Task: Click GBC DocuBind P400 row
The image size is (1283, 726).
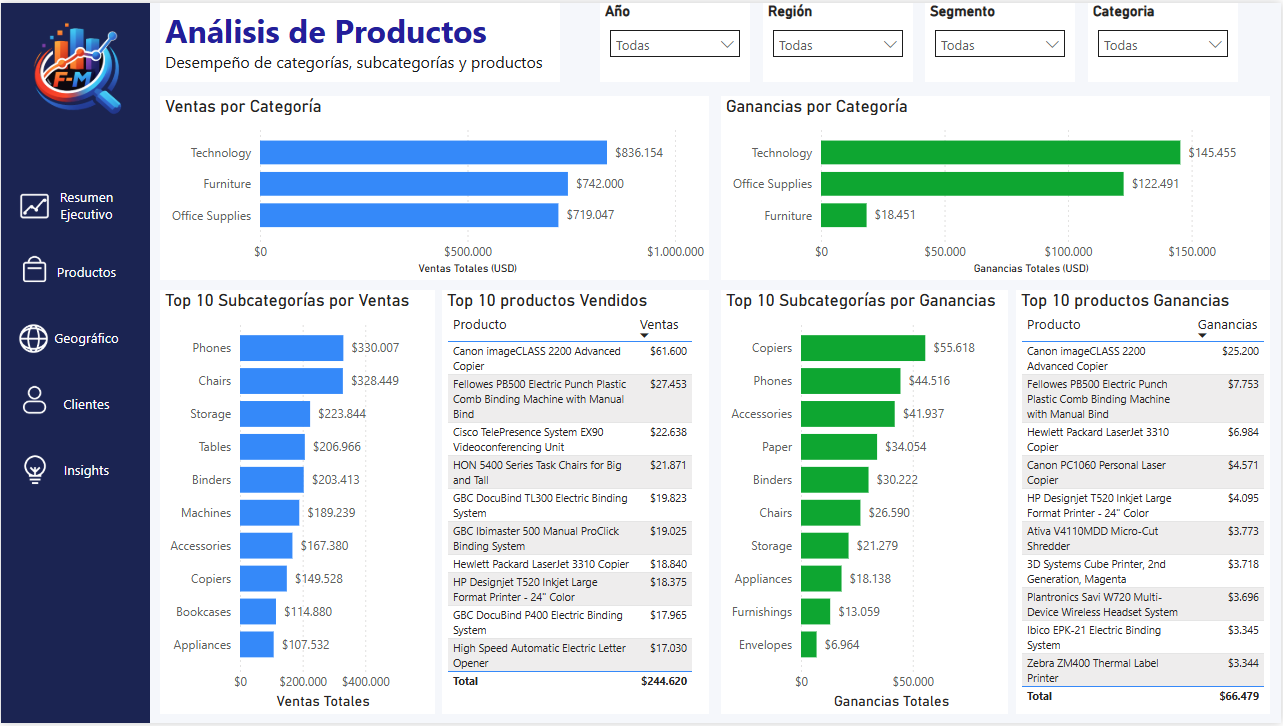Action: (570, 622)
